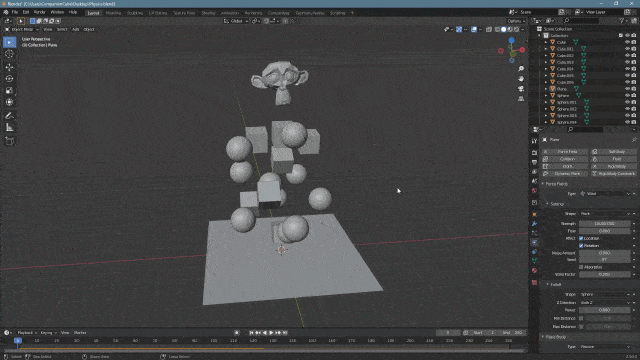Screen dimensions: 640x360
Task: Click the Flow value slider
Action: pos(605,231)
